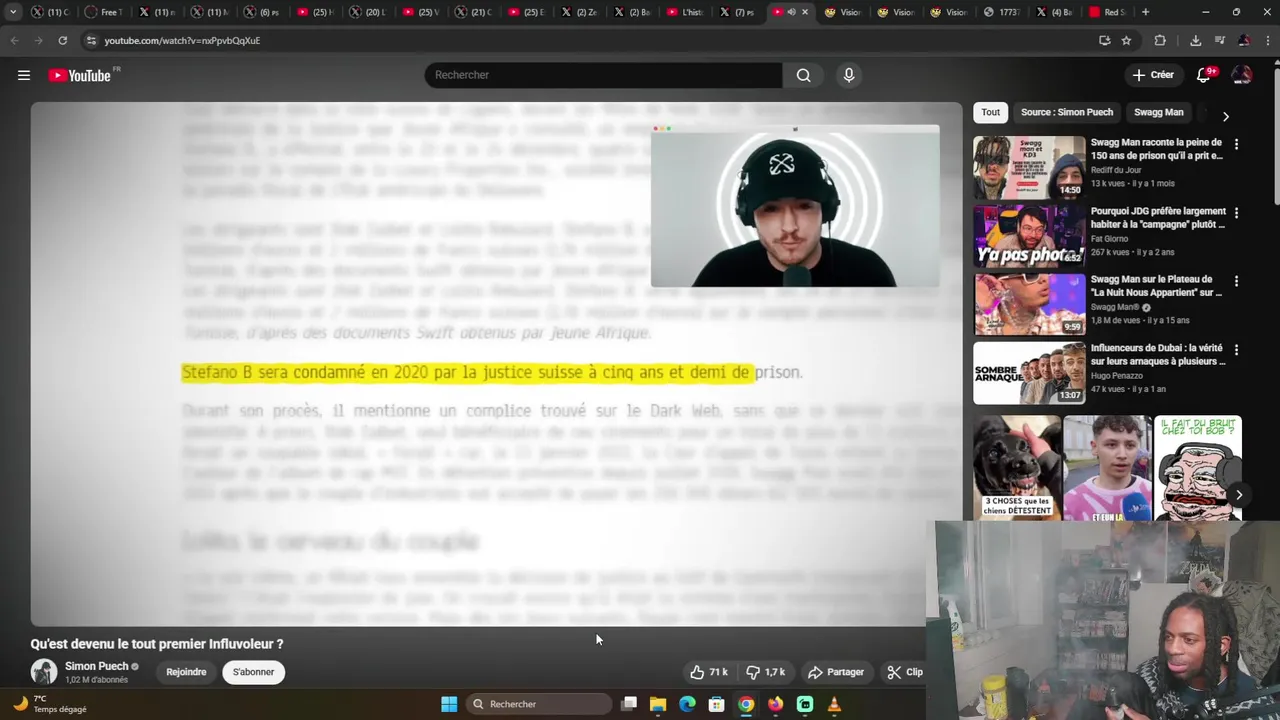Open Microsoft Store from taskbar
The image size is (1280, 720).
point(716,704)
